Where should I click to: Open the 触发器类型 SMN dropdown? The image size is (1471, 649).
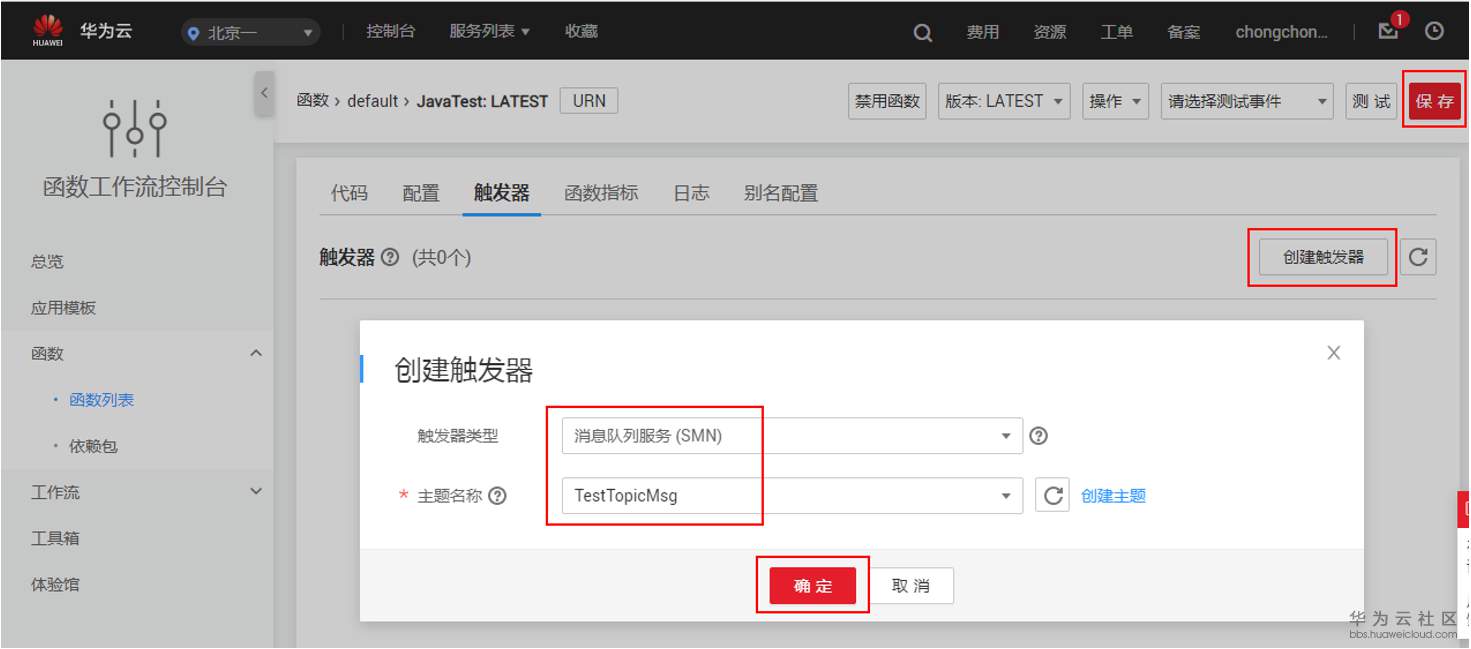point(792,436)
